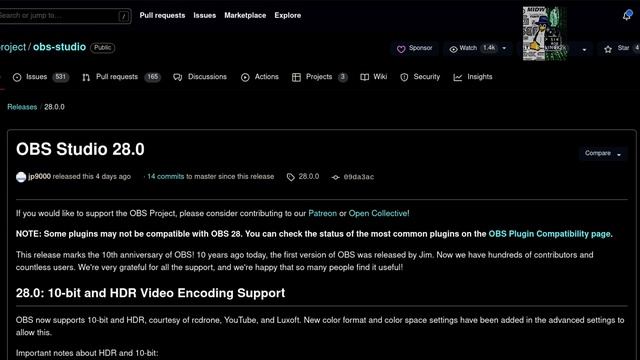The image size is (640, 360).
Task: Click the Watch count 1.4k
Action: point(489,48)
